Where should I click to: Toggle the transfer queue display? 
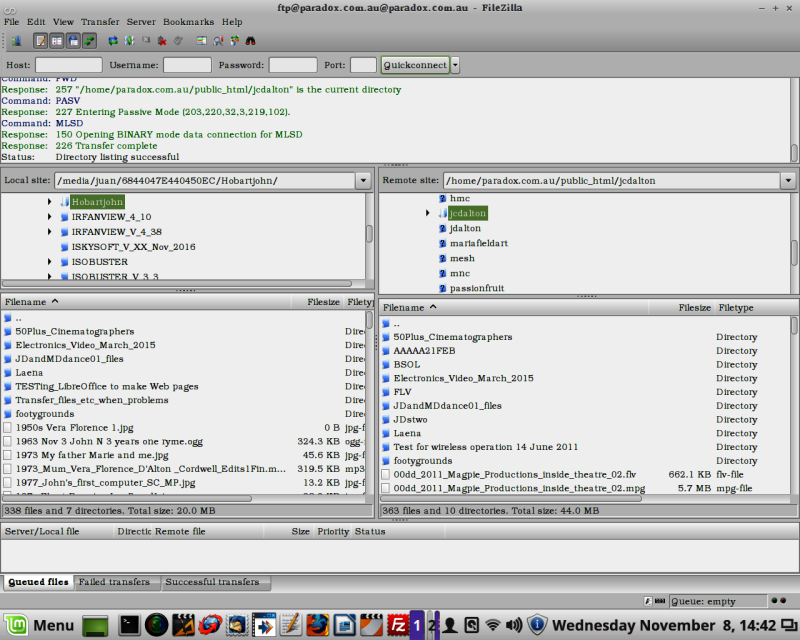pos(90,41)
